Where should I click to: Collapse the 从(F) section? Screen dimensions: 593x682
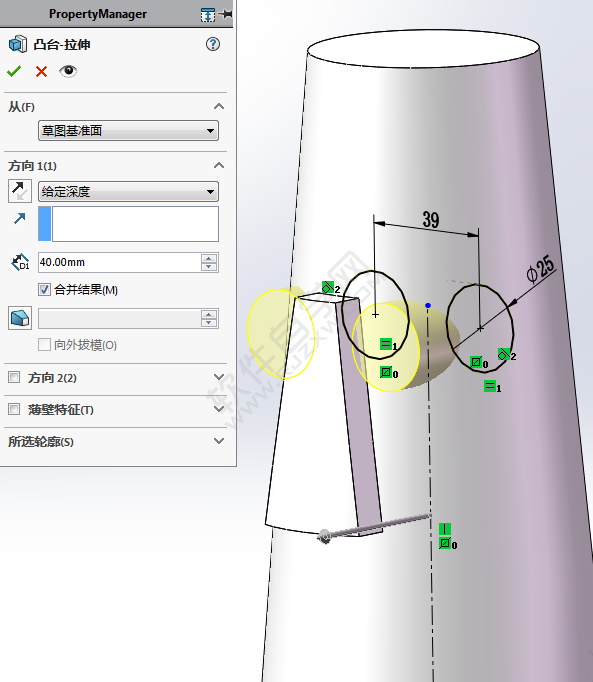[219, 107]
